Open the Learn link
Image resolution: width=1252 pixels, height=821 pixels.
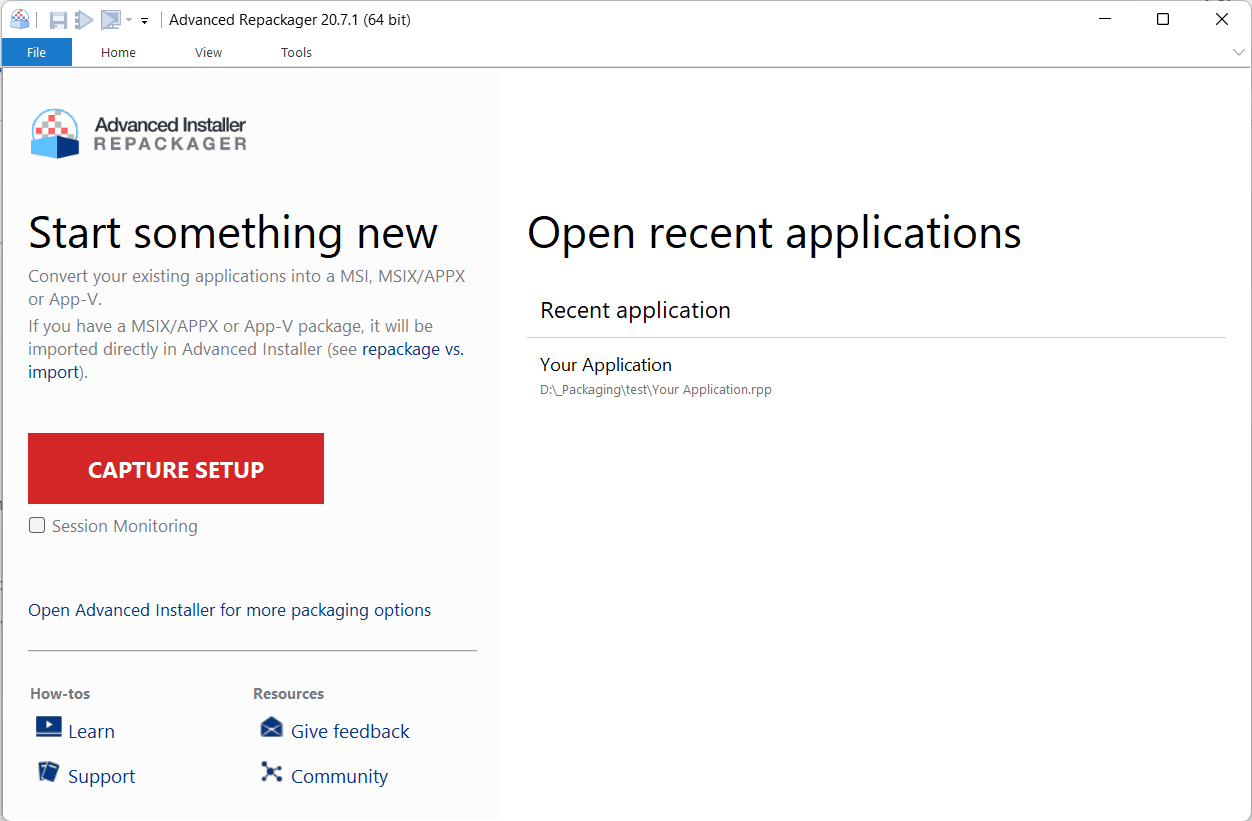point(91,731)
